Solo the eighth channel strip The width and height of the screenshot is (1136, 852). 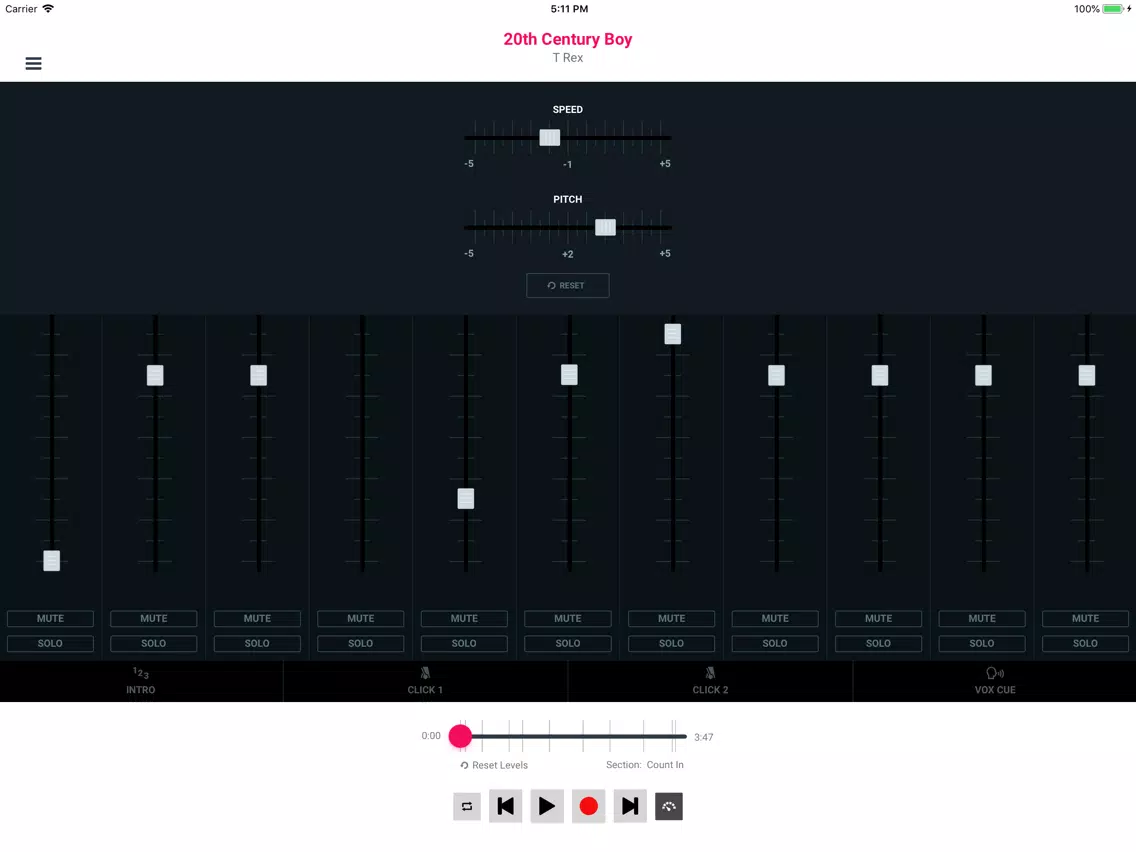775,643
